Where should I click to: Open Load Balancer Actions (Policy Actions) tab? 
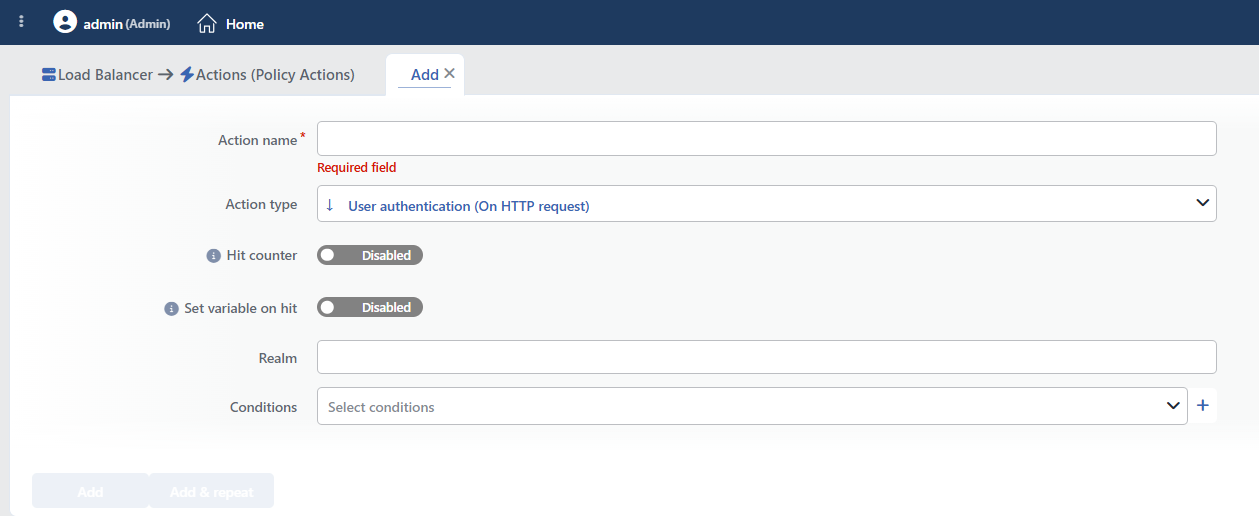(x=198, y=75)
